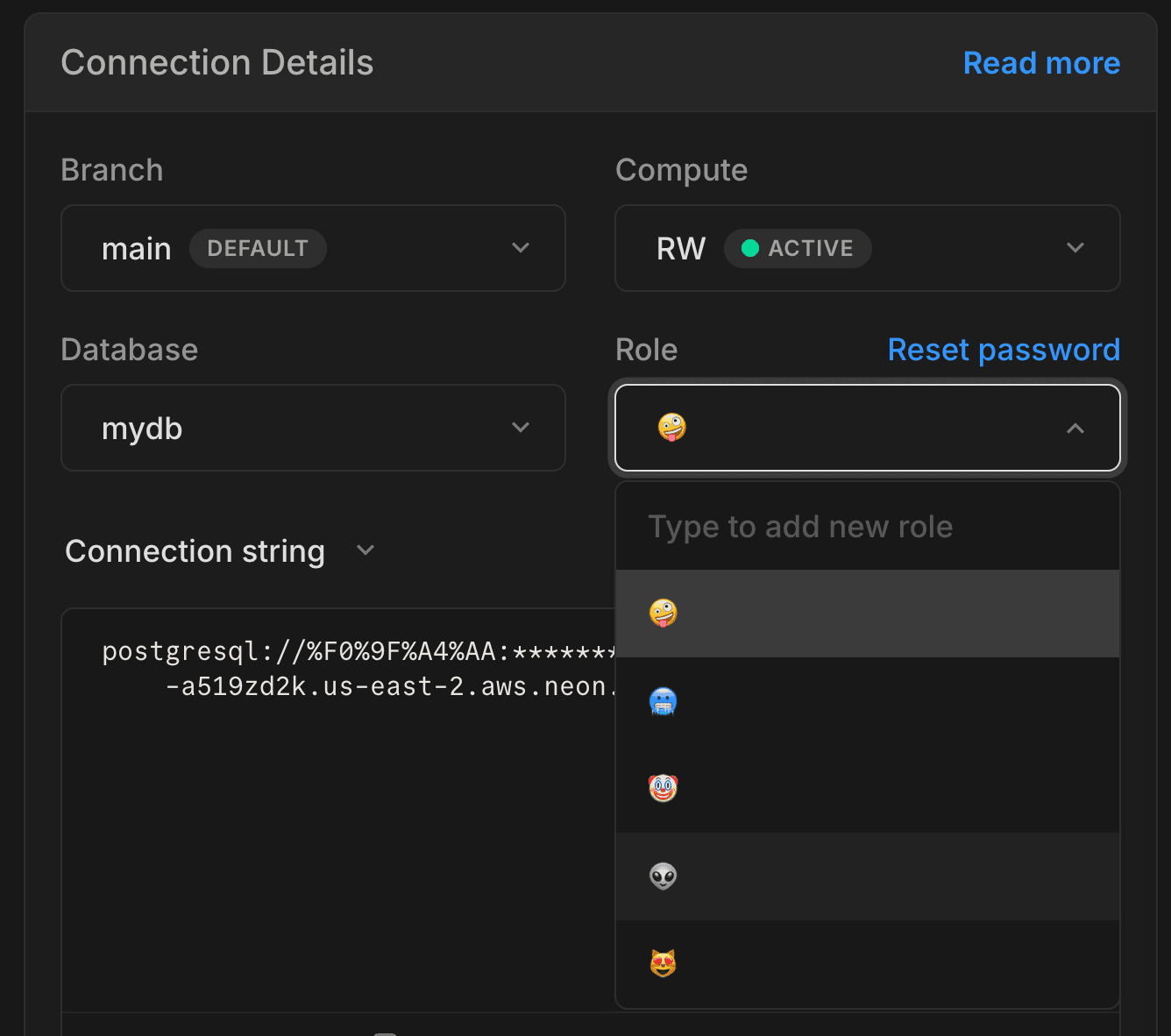Select the freezing face emoji role
Image resolution: width=1171 pixels, height=1036 pixels.
(x=664, y=700)
